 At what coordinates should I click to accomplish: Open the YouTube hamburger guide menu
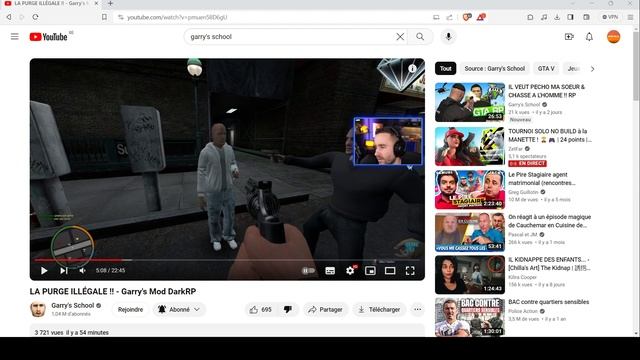click(x=15, y=37)
